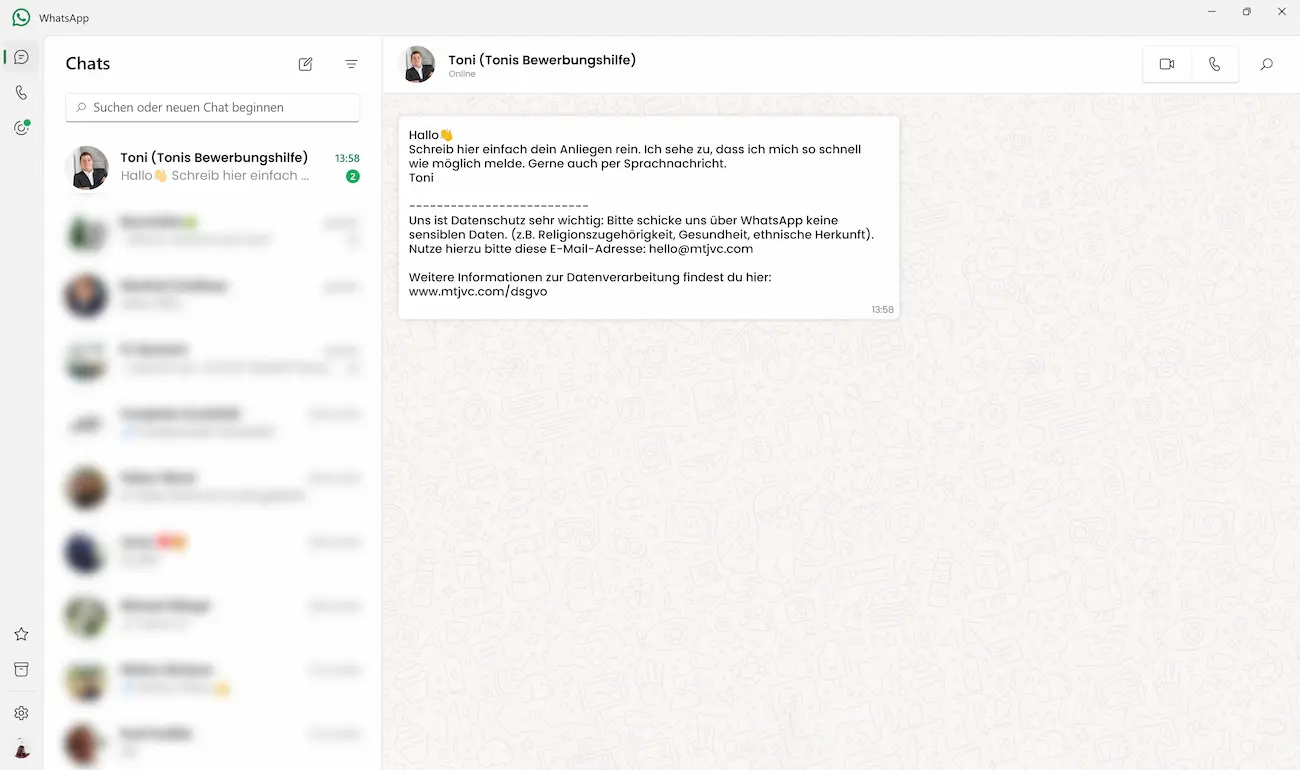Open the www.mtjvc.com/dsgvo link
Viewport: 1300px width, 770px height.
click(478, 292)
